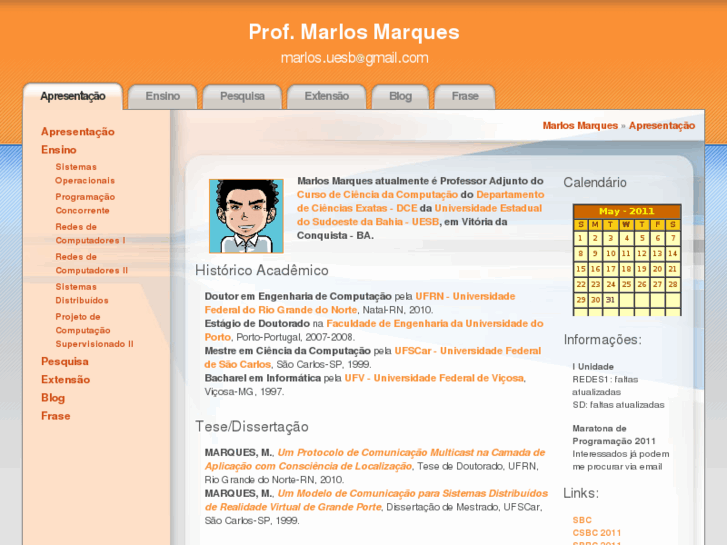This screenshot has height=545, width=727.
Task: Select day 14 in the calendar
Action: coord(673,254)
